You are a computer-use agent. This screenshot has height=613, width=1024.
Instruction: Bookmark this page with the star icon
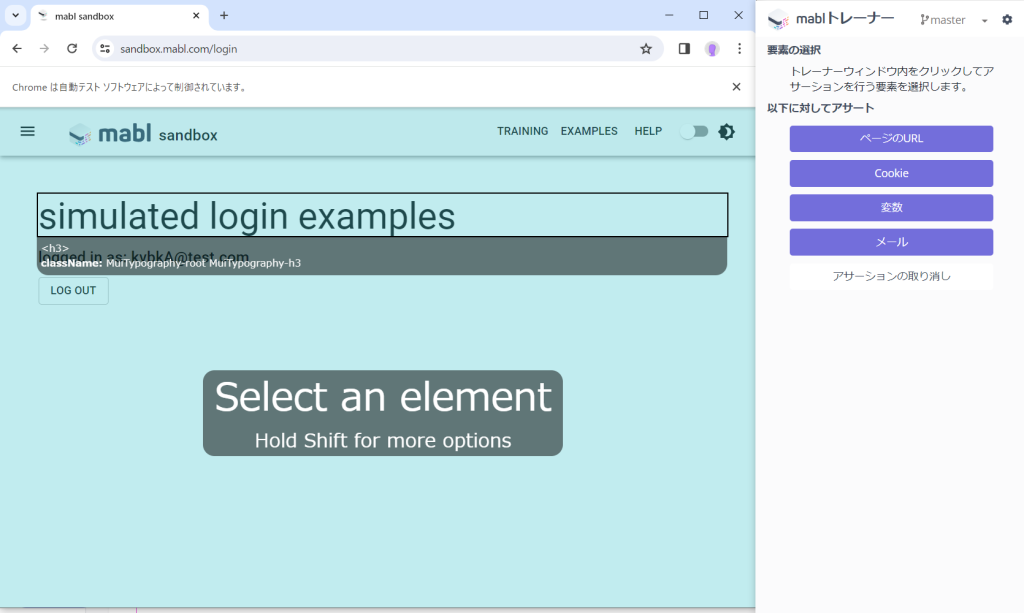point(646,49)
